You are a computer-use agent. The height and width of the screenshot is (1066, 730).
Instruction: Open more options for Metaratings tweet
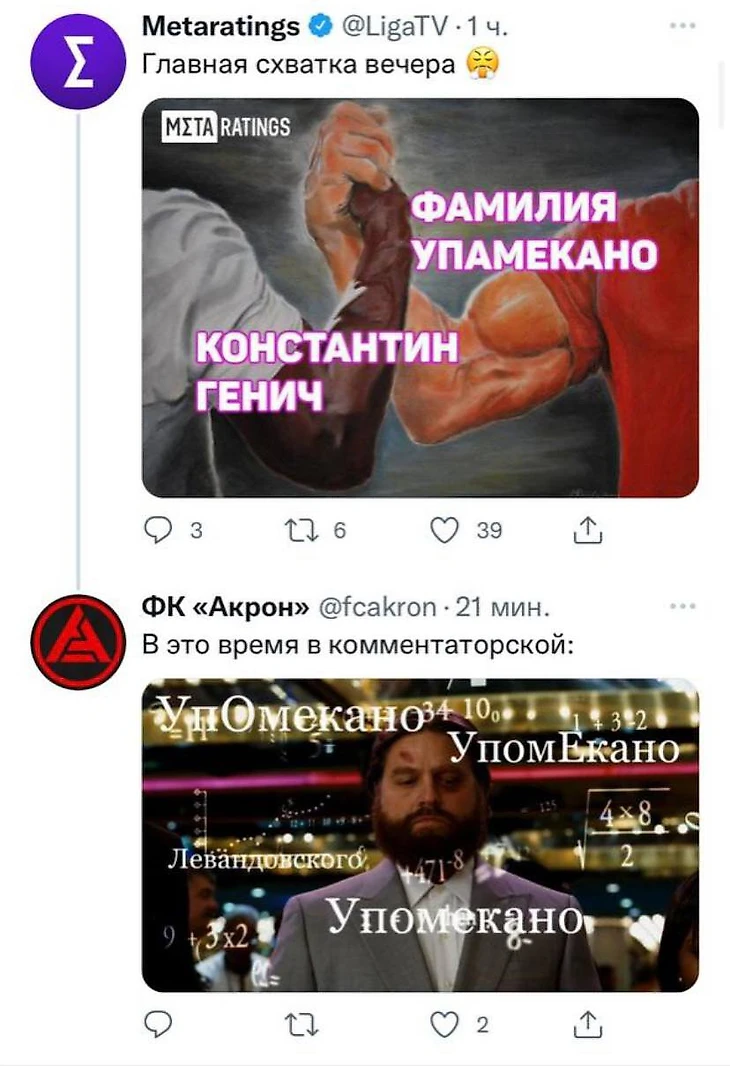682,25
